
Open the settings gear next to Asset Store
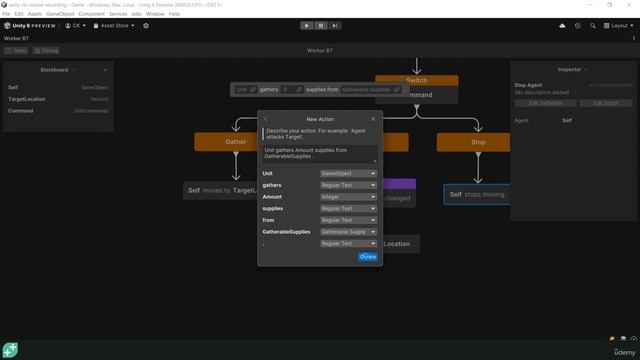click(x=146, y=26)
